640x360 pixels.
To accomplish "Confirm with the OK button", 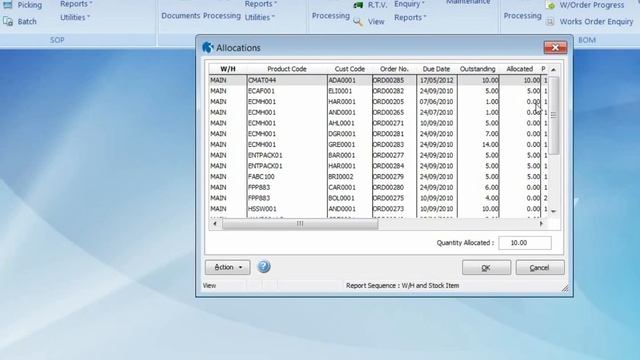I will [486, 268].
